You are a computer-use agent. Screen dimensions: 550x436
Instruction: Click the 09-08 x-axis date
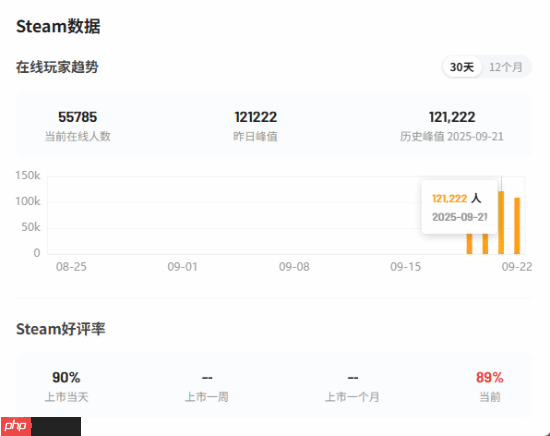pyautogui.click(x=294, y=267)
